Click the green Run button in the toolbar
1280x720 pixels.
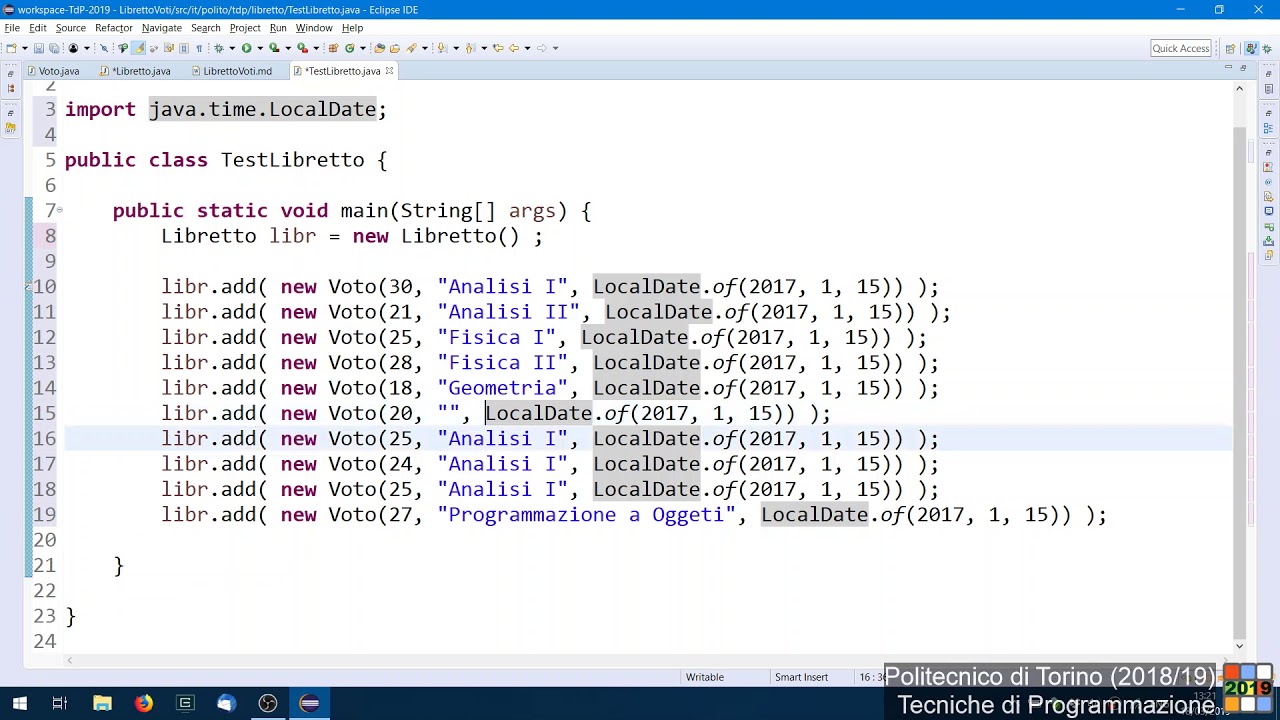coord(246,48)
